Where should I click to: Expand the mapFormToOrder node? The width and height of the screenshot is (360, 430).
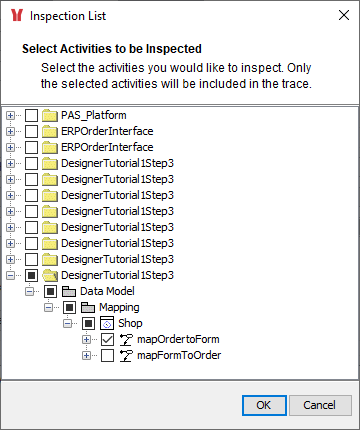[86, 355]
